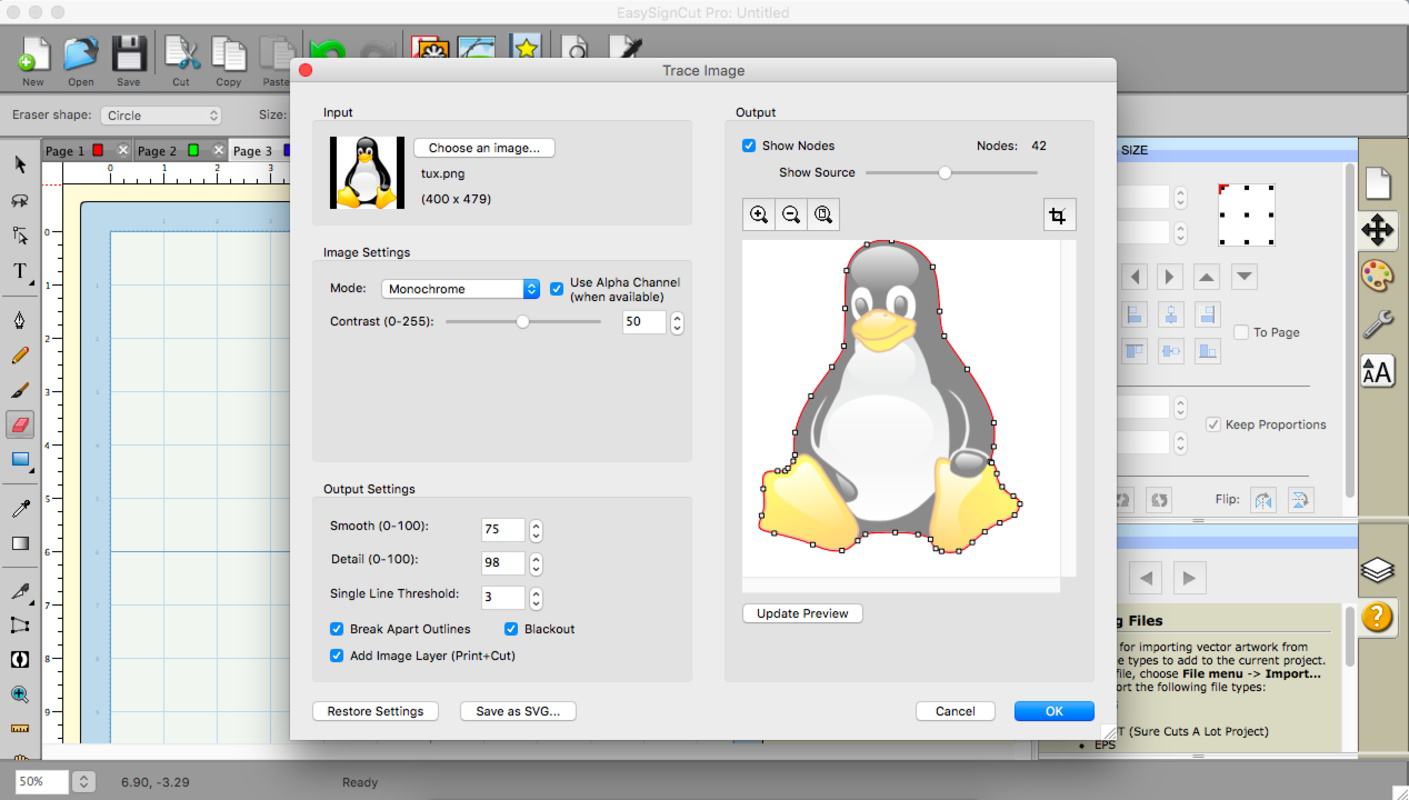Select the Brush tool

click(20, 390)
